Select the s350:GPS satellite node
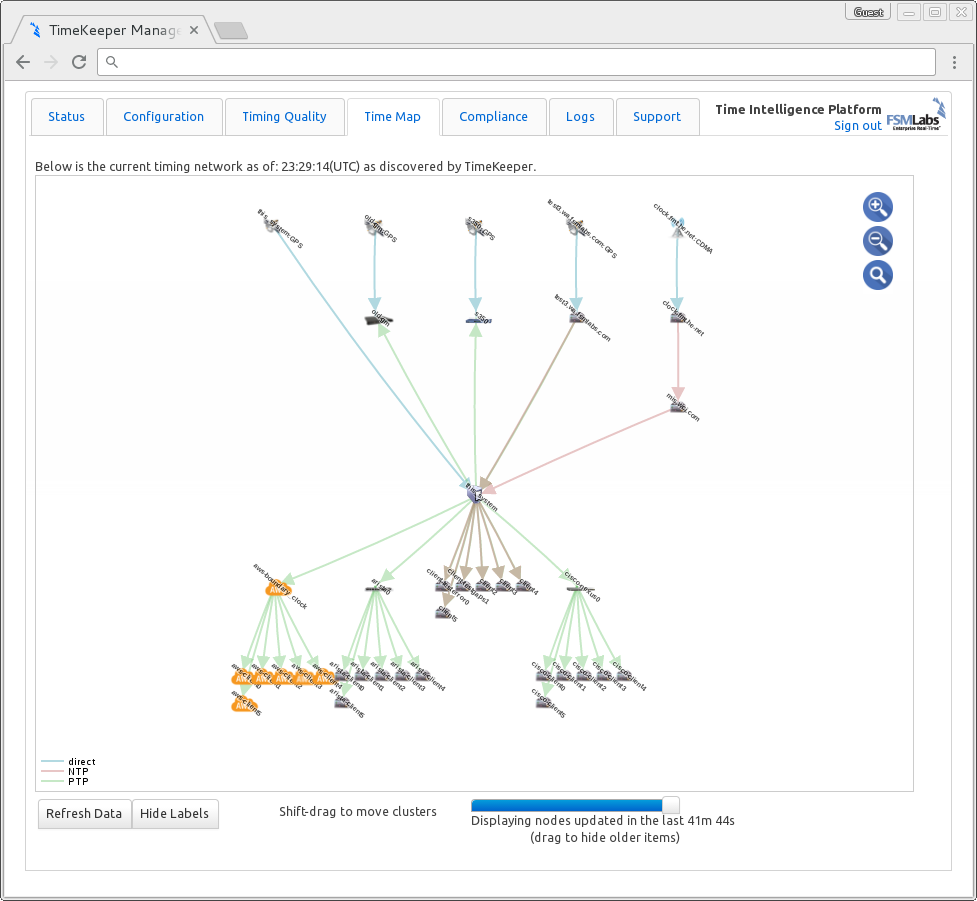This screenshot has height=901, width=977. coord(475,227)
